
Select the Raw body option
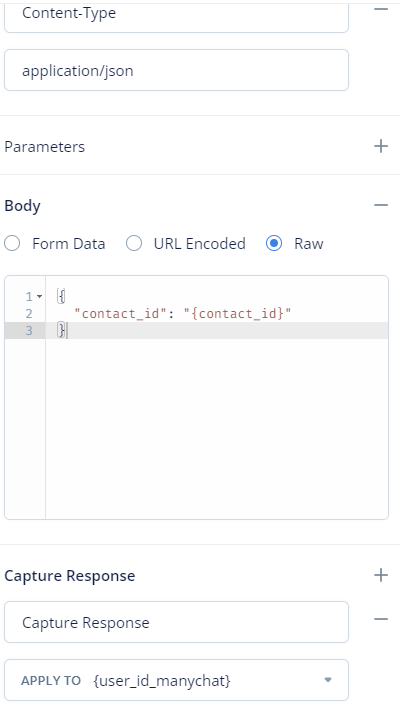[274, 243]
